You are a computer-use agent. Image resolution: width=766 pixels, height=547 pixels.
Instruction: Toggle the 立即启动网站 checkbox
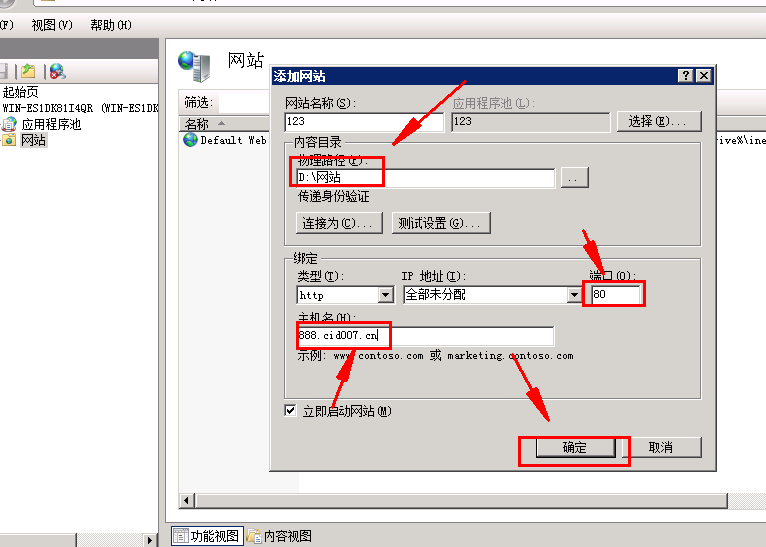click(x=291, y=411)
